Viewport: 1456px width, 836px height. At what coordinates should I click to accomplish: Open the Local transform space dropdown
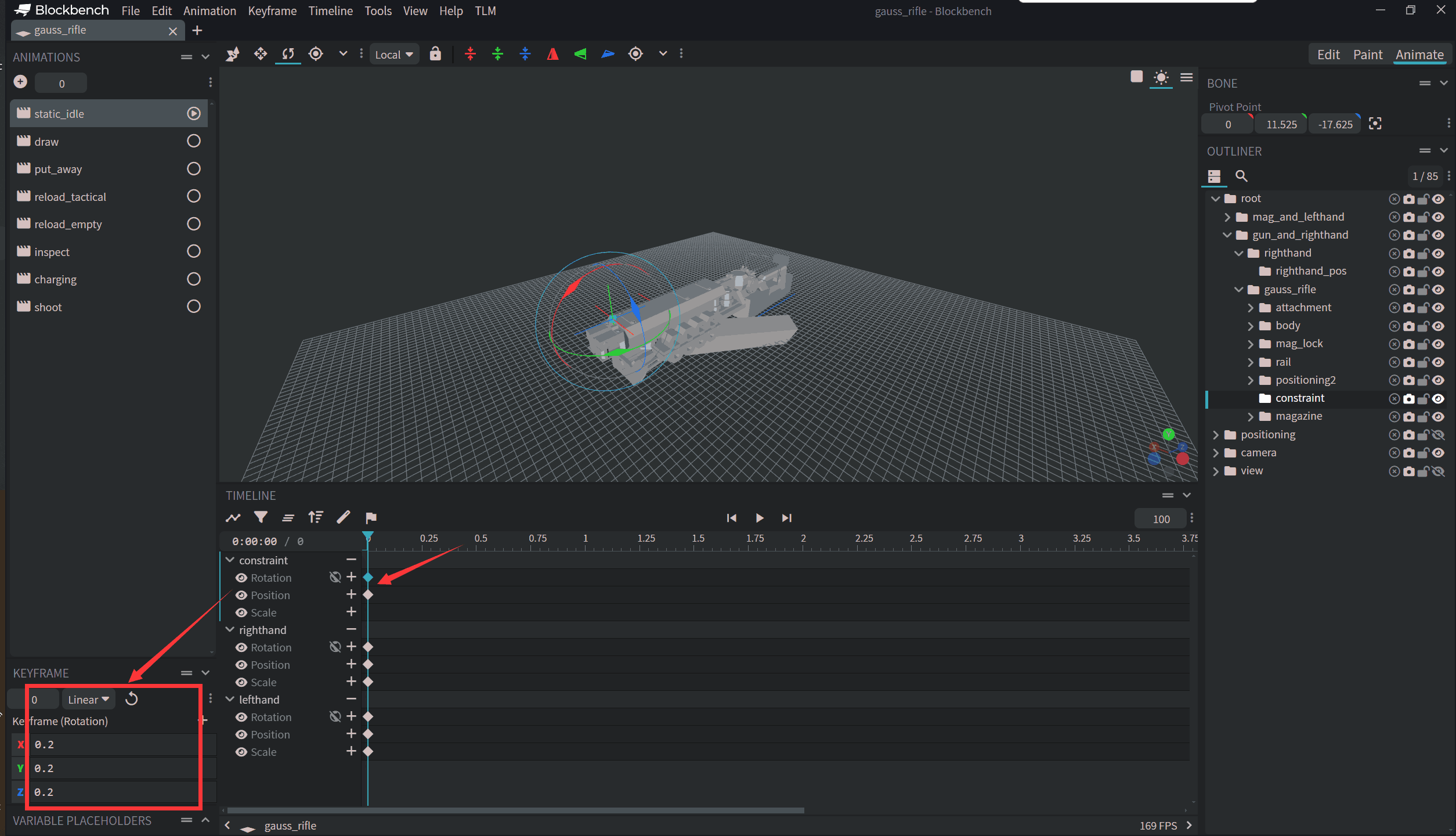394,55
